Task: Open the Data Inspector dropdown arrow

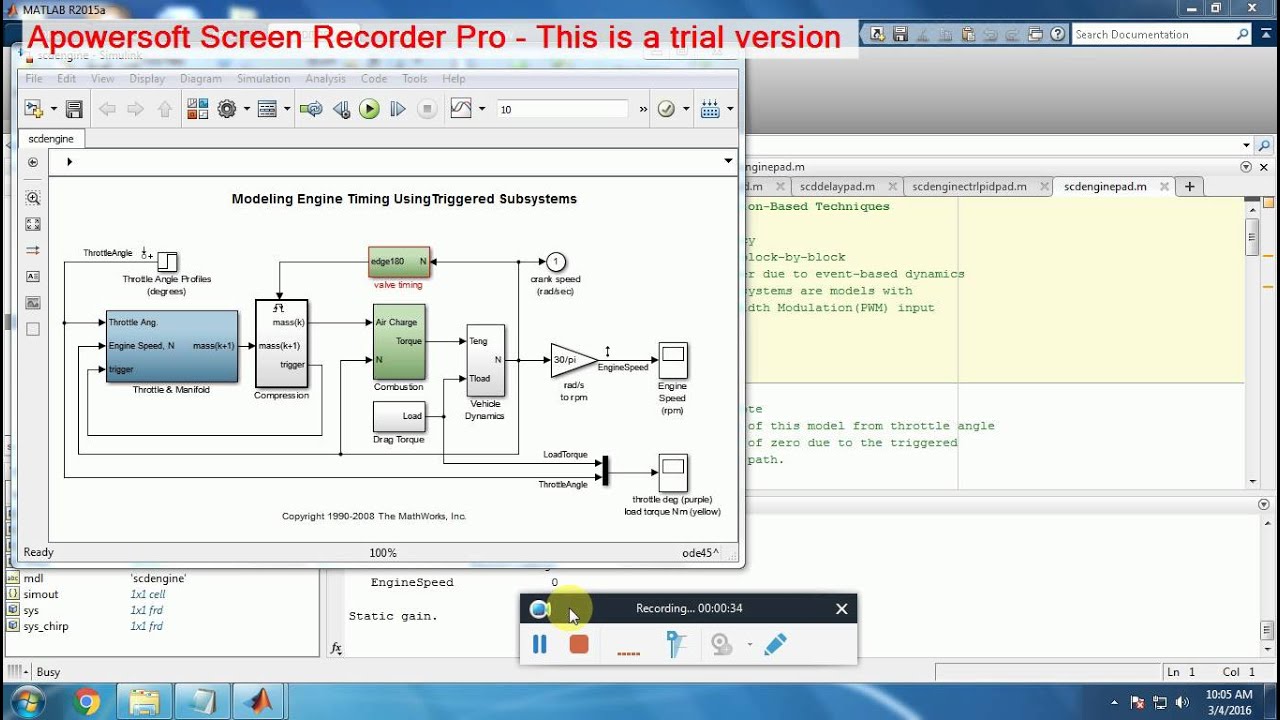Action: 482,109
